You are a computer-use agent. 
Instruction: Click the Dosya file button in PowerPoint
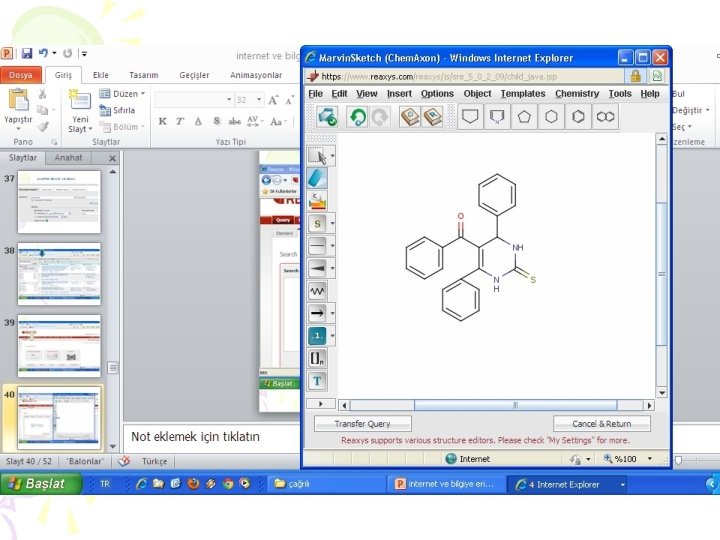21,75
